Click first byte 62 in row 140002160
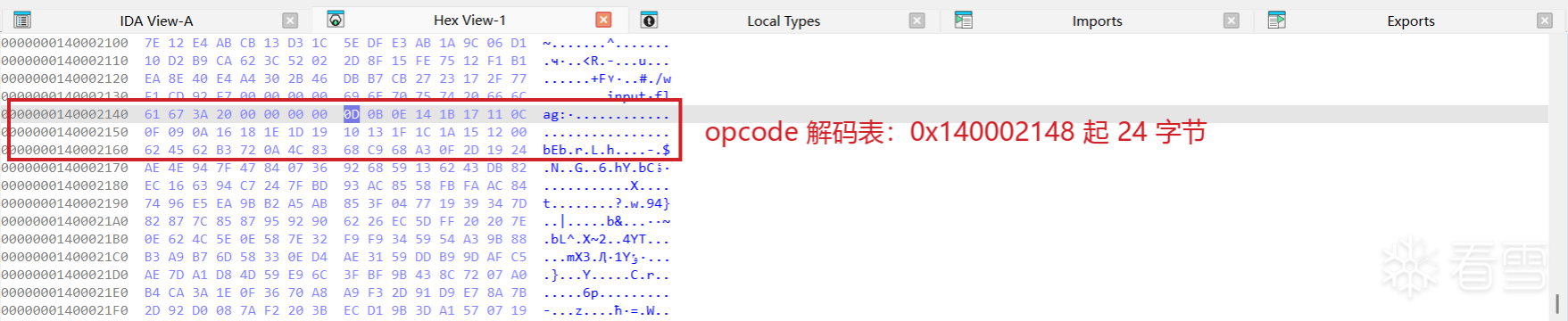Screen dimensions: 1568x321 click(x=153, y=150)
